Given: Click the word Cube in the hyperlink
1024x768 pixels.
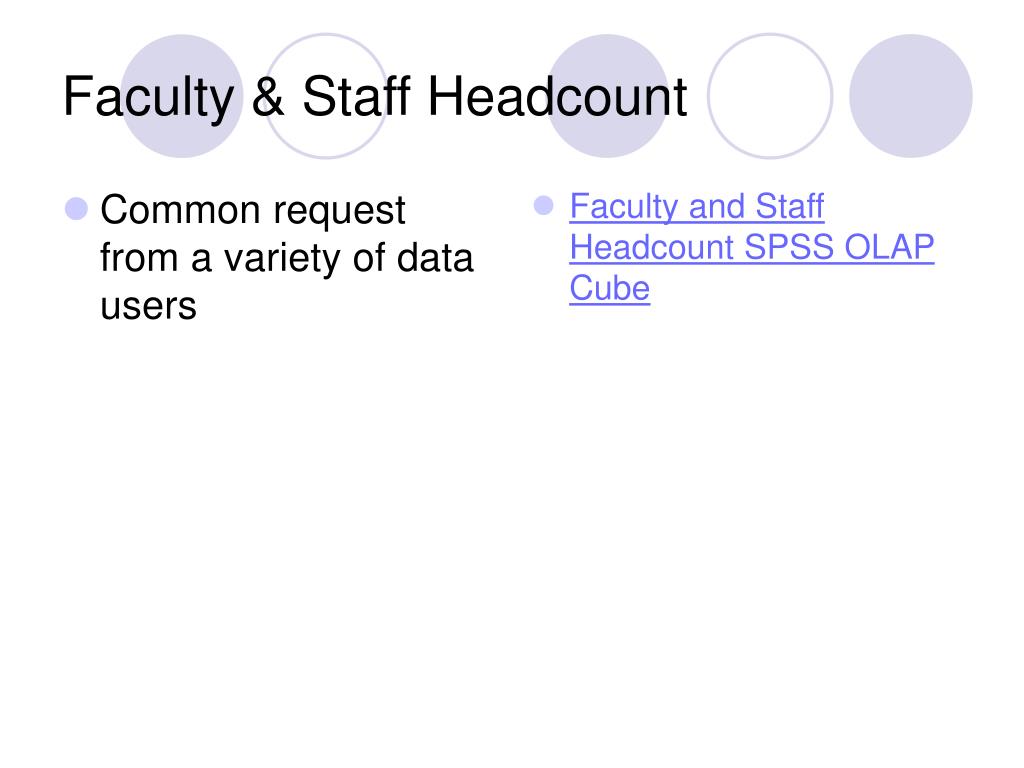Looking at the screenshot, I should [609, 288].
